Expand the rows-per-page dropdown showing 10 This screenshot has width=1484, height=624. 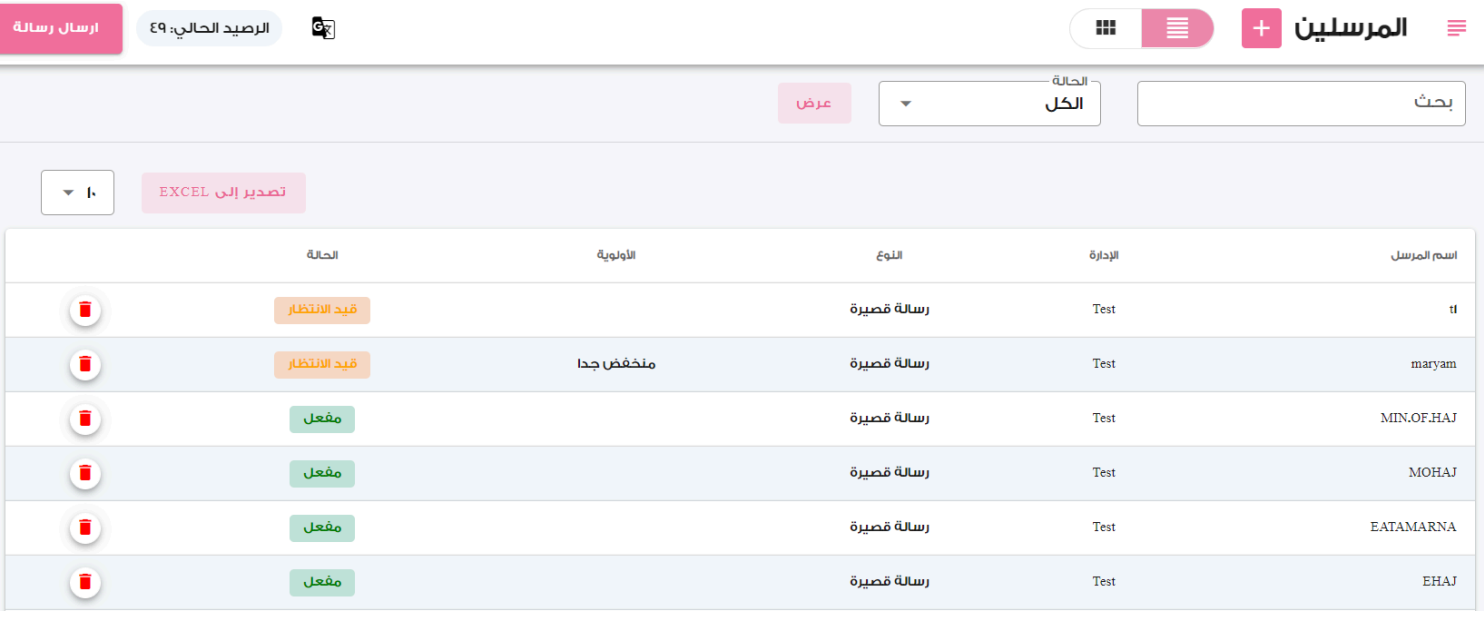pos(77,193)
